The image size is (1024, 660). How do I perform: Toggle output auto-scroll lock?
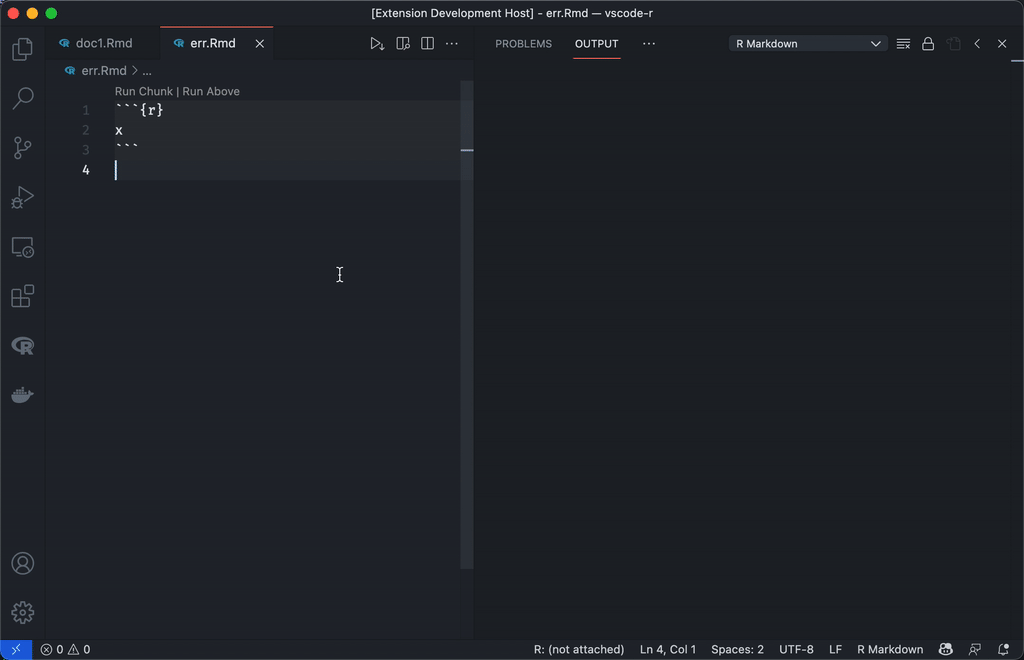pyautogui.click(x=928, y=44)
